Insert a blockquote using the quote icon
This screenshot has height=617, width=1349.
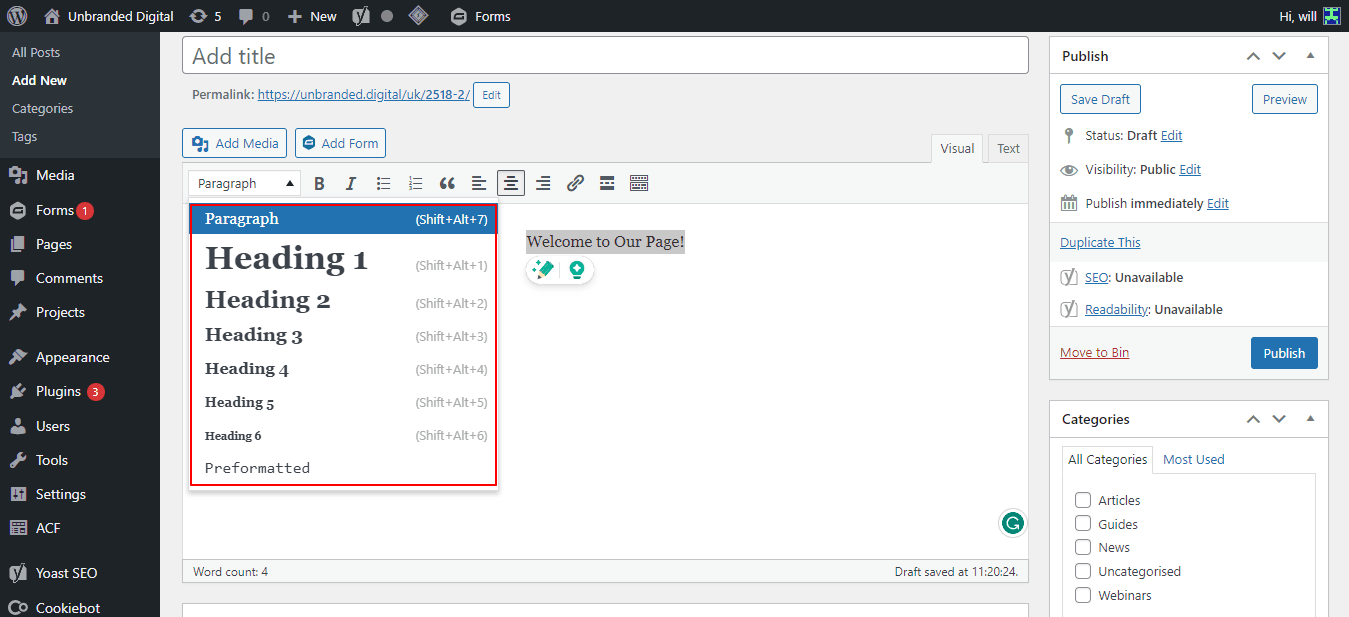[447, 183]
